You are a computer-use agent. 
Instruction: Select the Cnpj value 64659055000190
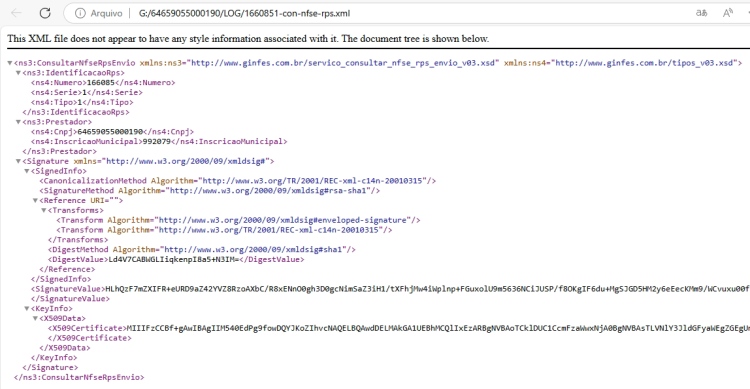point(110,132)
